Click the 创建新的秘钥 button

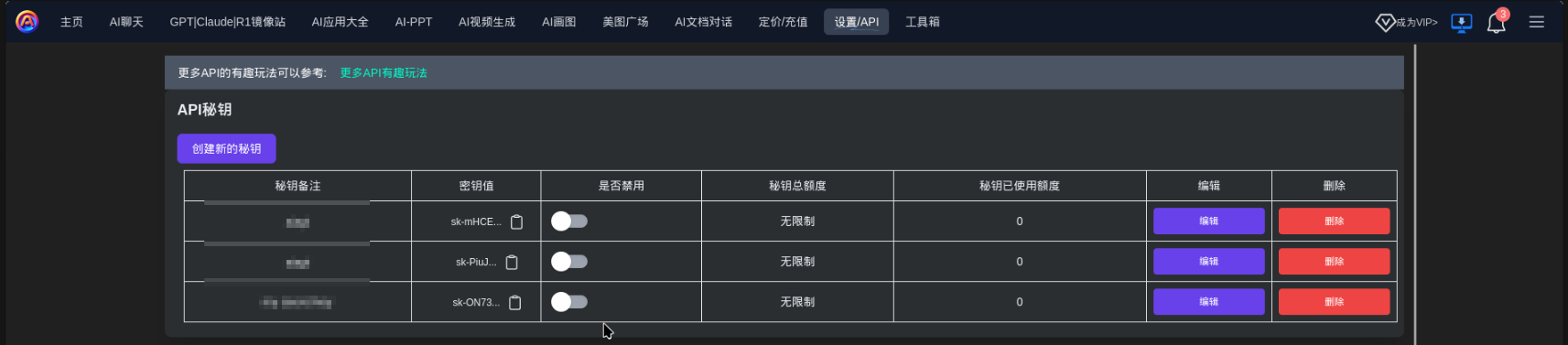[226, 148]
